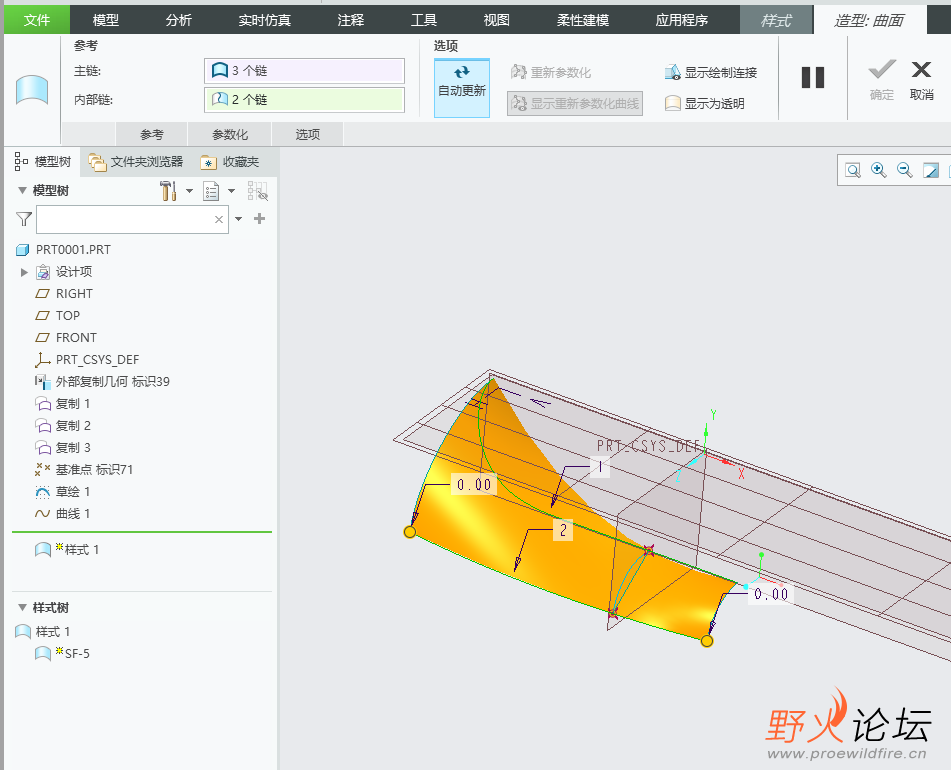This screenshot has height=770, width=951.
Task: Clear the search field with X
Action: 219,219
